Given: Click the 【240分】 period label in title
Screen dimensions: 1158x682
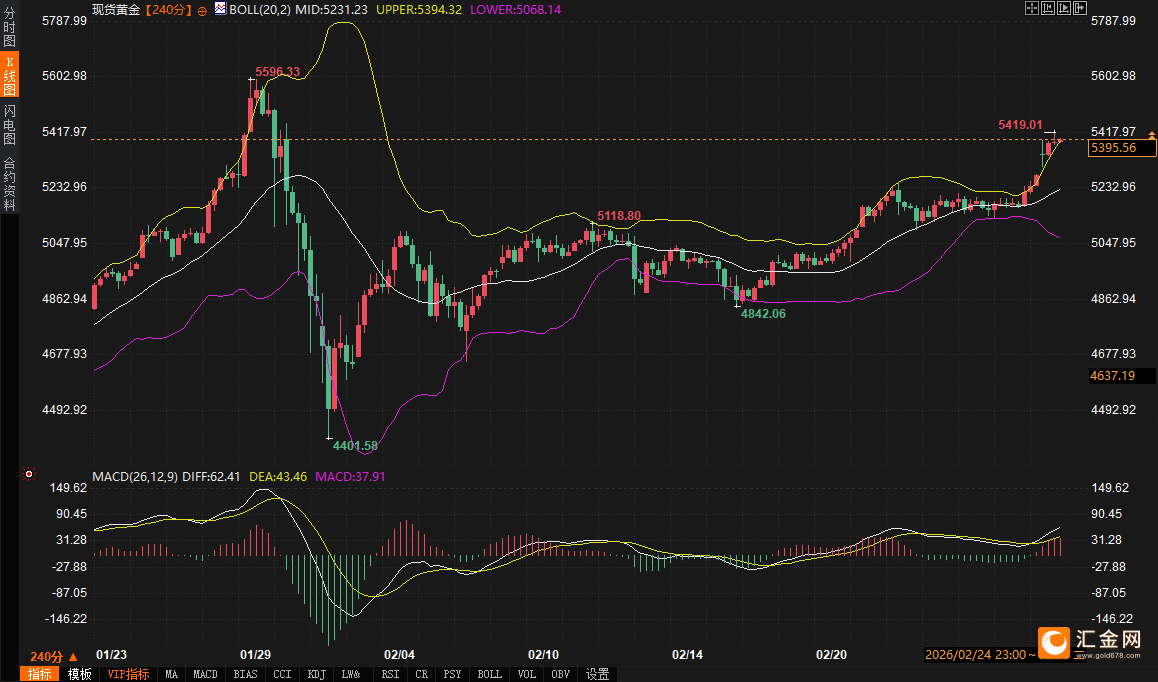Looking at the screenshot, I should pyautogui.click(x=168, y=10).
